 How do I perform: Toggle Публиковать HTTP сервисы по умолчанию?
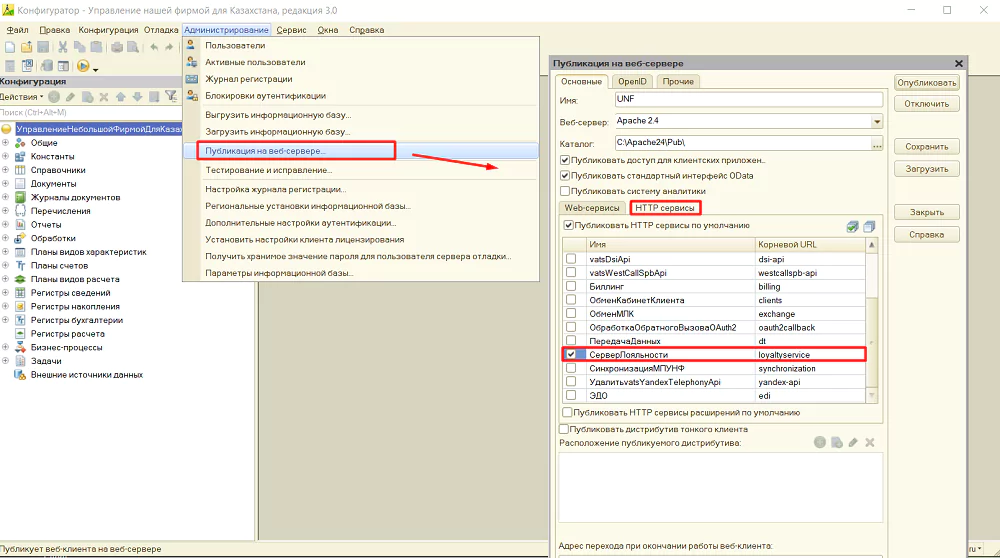pos(568,225)
